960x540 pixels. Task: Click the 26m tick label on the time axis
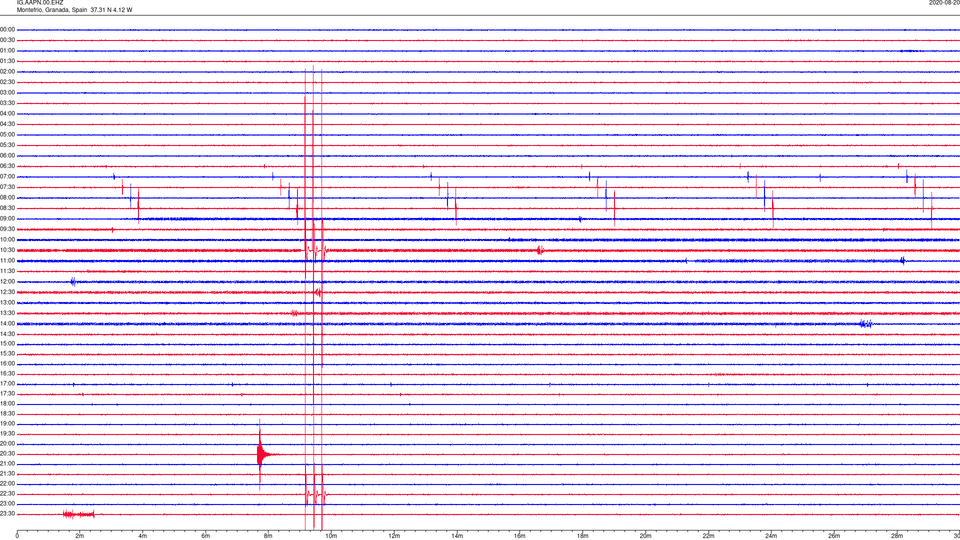[834, 536]
